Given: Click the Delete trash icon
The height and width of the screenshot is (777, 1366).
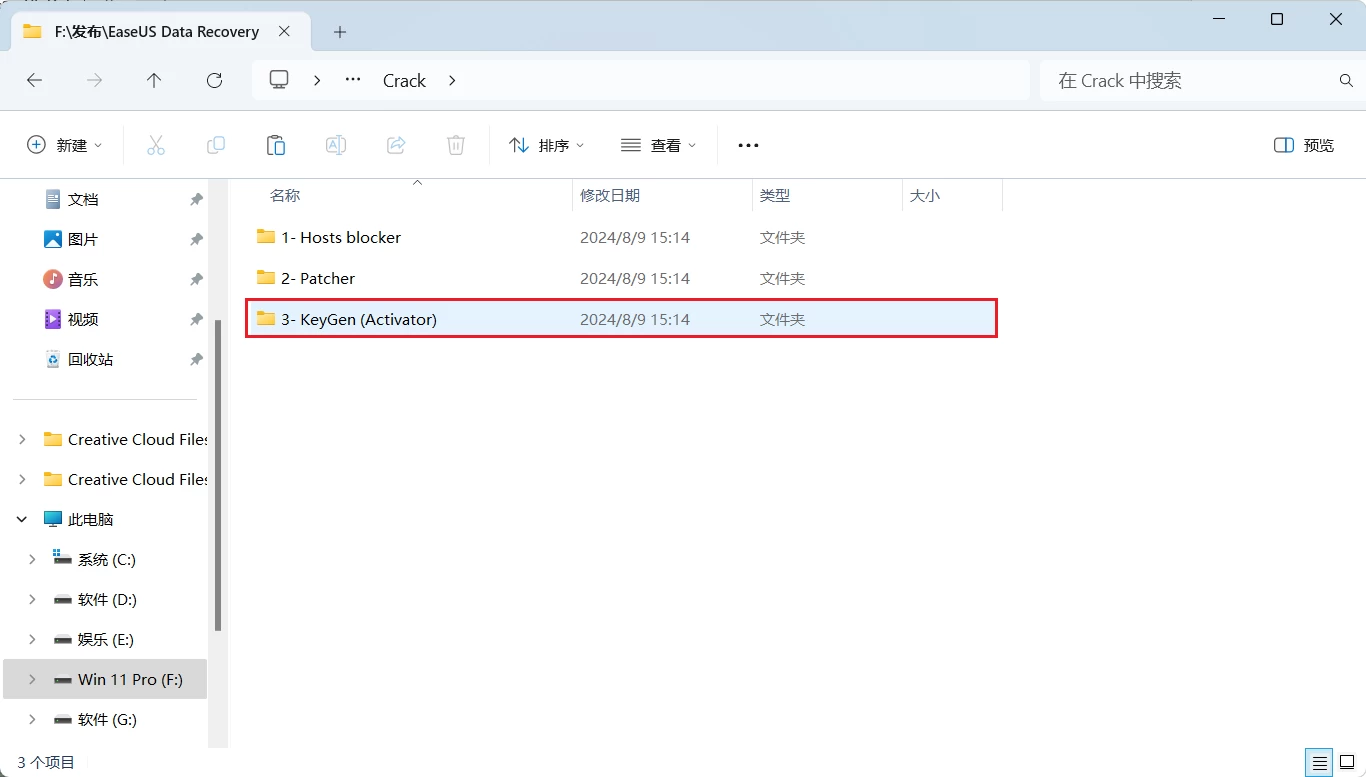Looking at the screenshot, I should (x=456, y=145).
